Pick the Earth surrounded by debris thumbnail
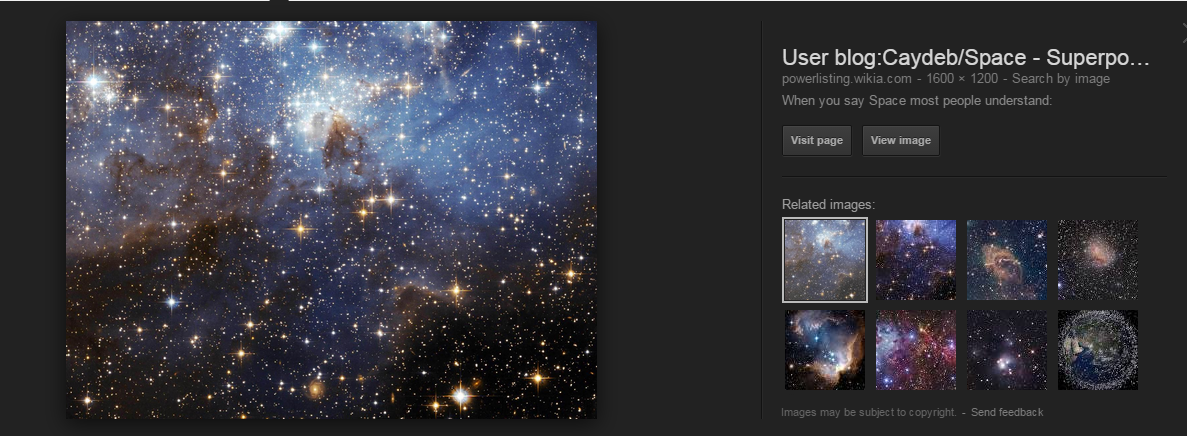 (1098, 350)
